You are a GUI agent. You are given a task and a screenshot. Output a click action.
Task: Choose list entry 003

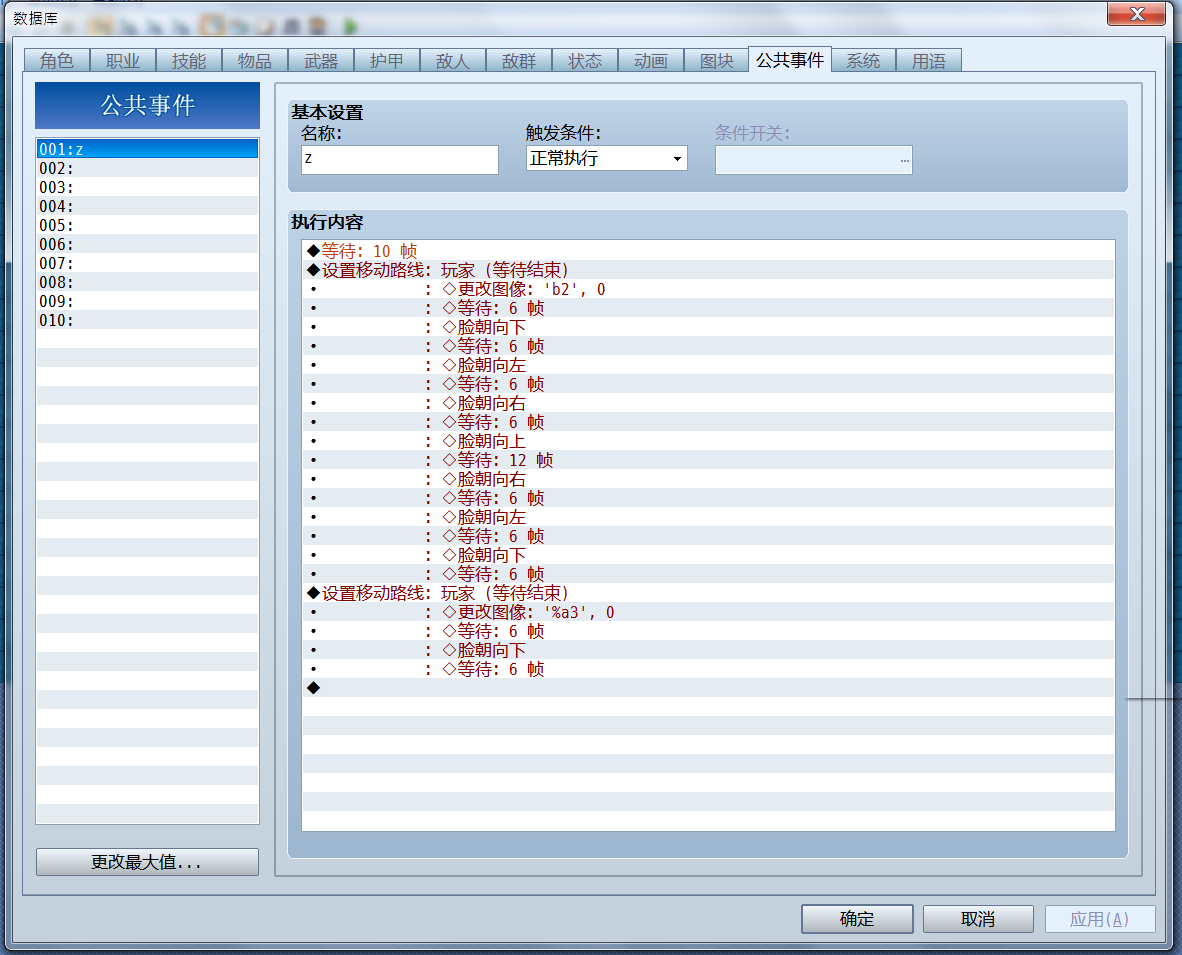148,187
